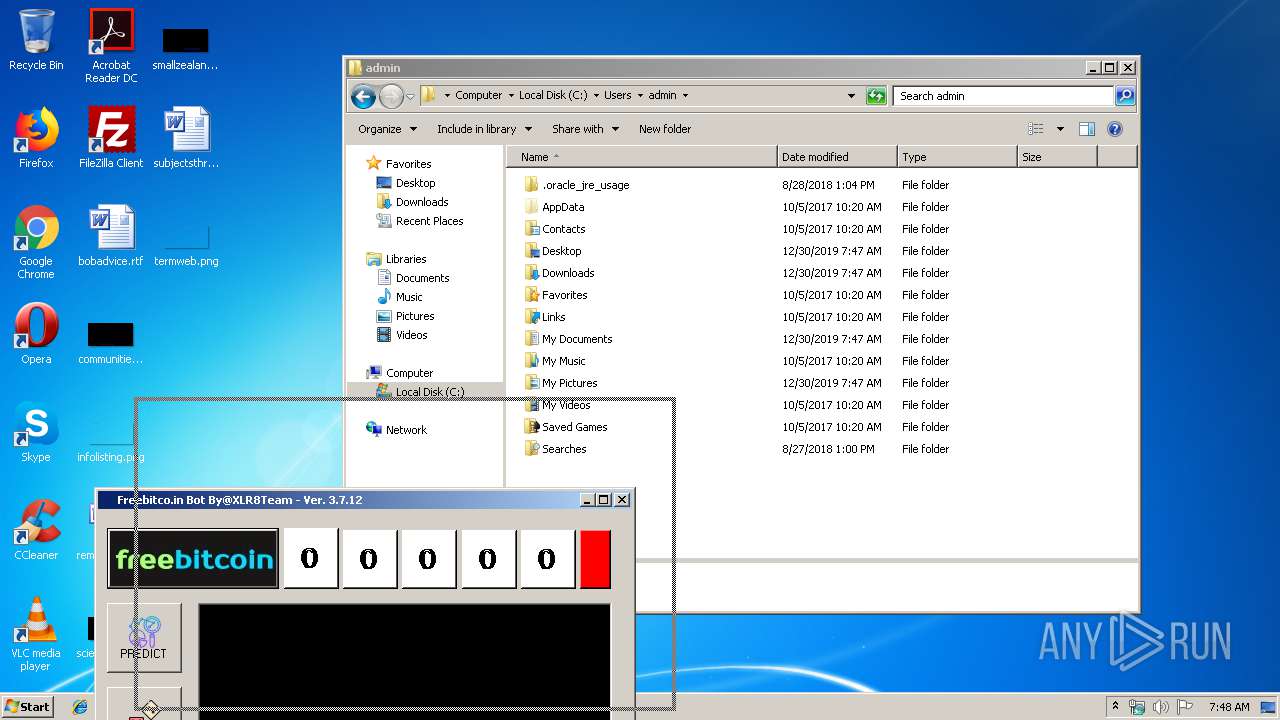Click Computer in the address breadcrumb
1280x720 pixels.
[x=478, y=96]
